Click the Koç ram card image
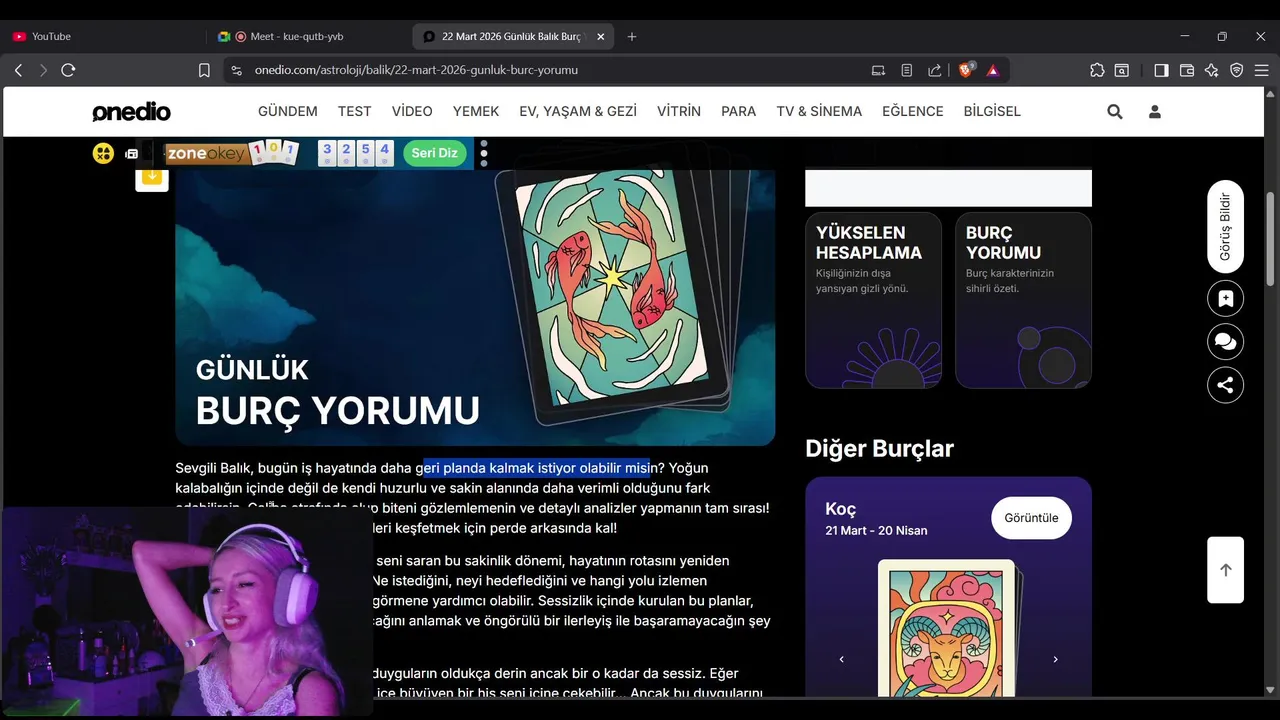The image size is (1280, 720). [948, 630]
